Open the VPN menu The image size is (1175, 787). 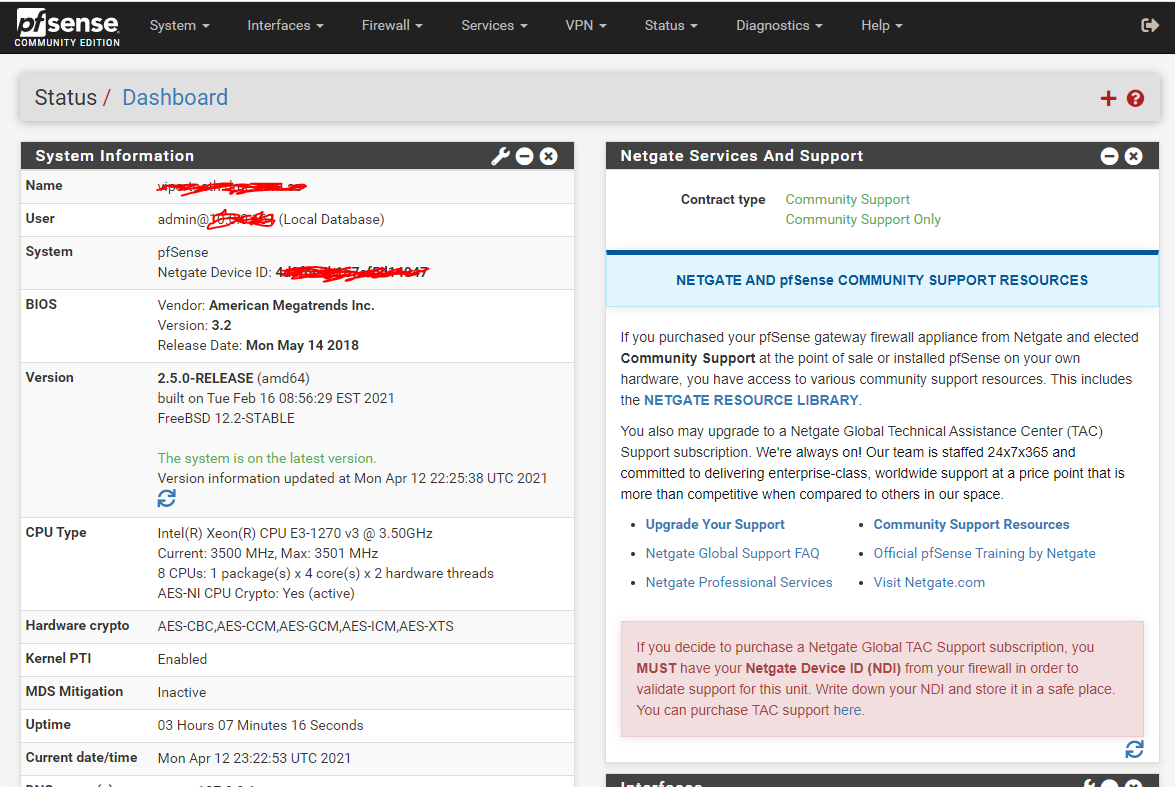click(x=586, y=25)
